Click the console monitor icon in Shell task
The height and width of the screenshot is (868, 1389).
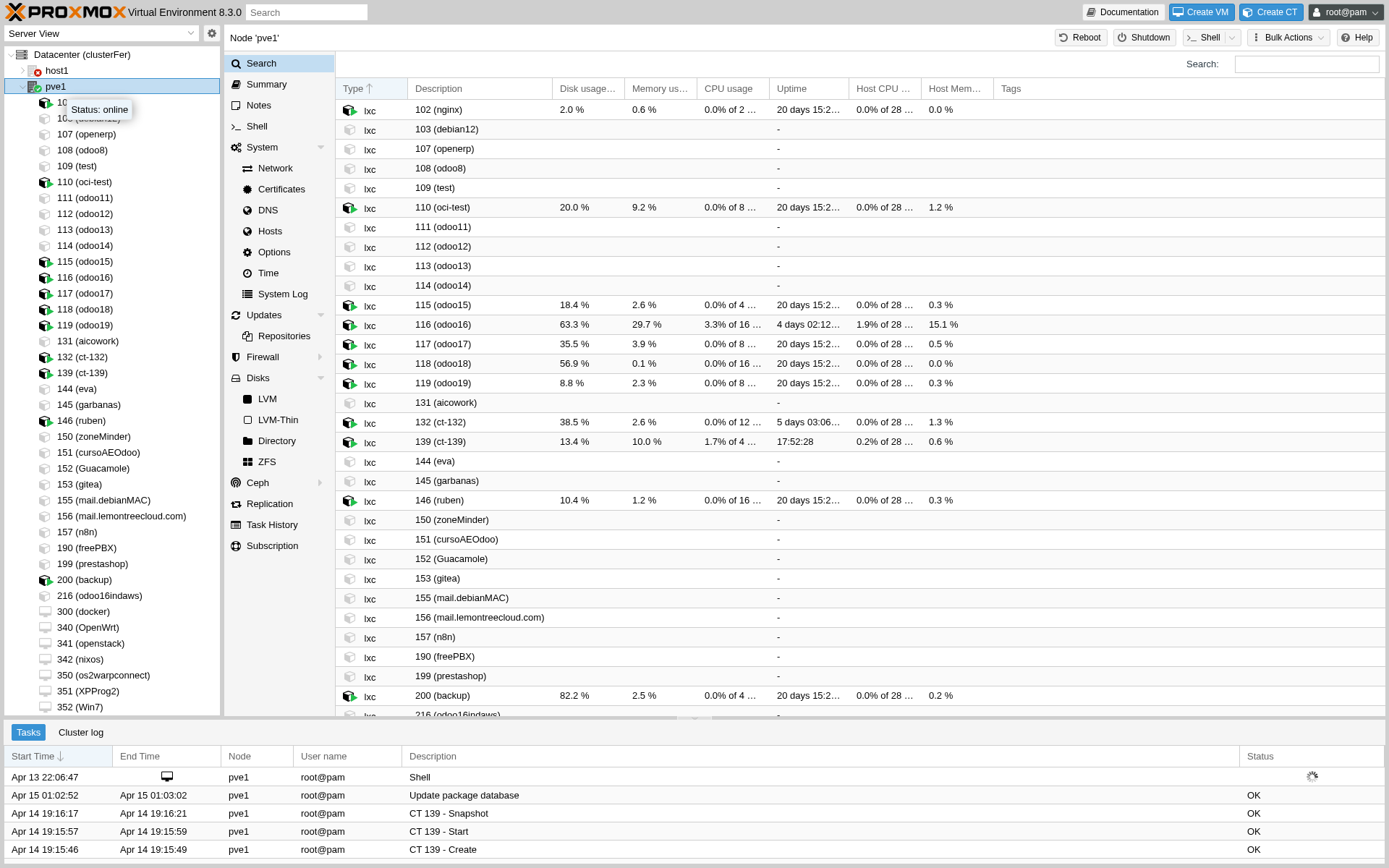[x=167, y=776]
